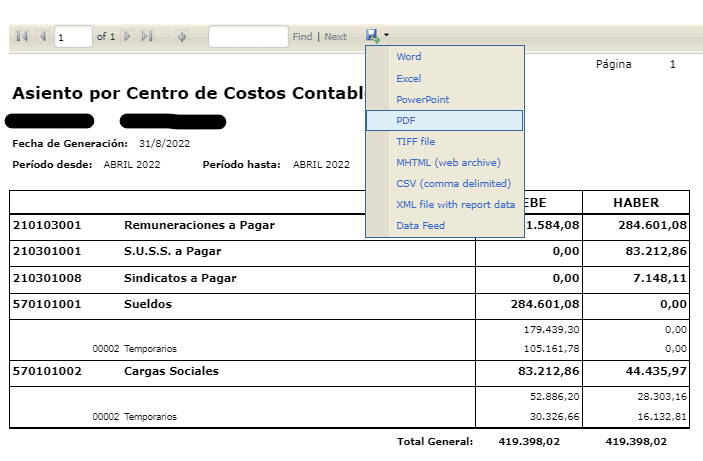Click account code 570101002
The image size is (703, 461).
[47, 371]
